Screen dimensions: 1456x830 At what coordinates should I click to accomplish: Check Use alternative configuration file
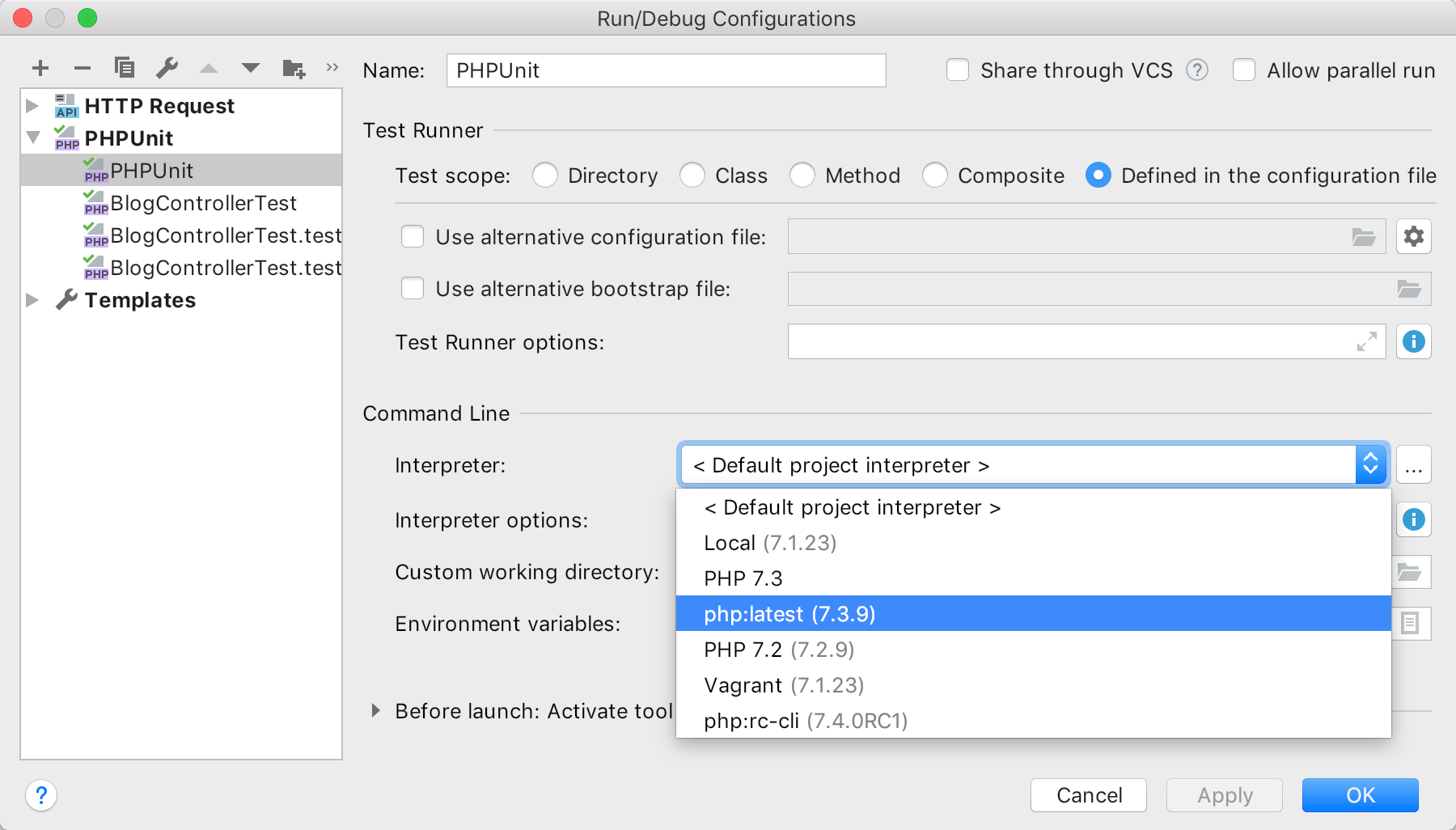(x=413, y=237)
